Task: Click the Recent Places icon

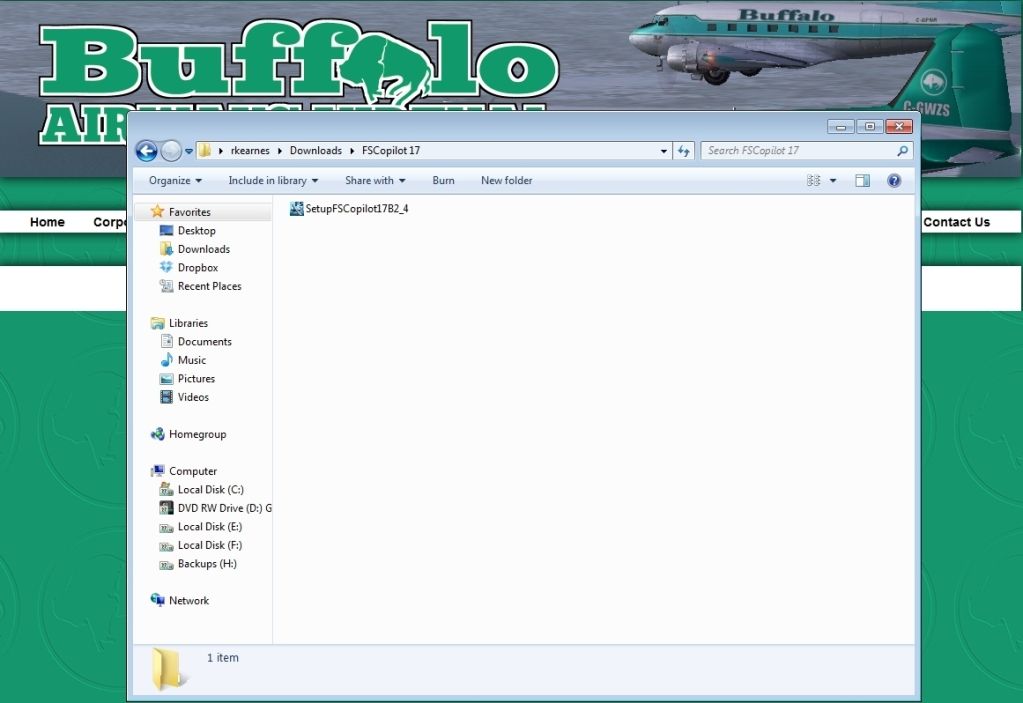Action: (x=166, y=286)
